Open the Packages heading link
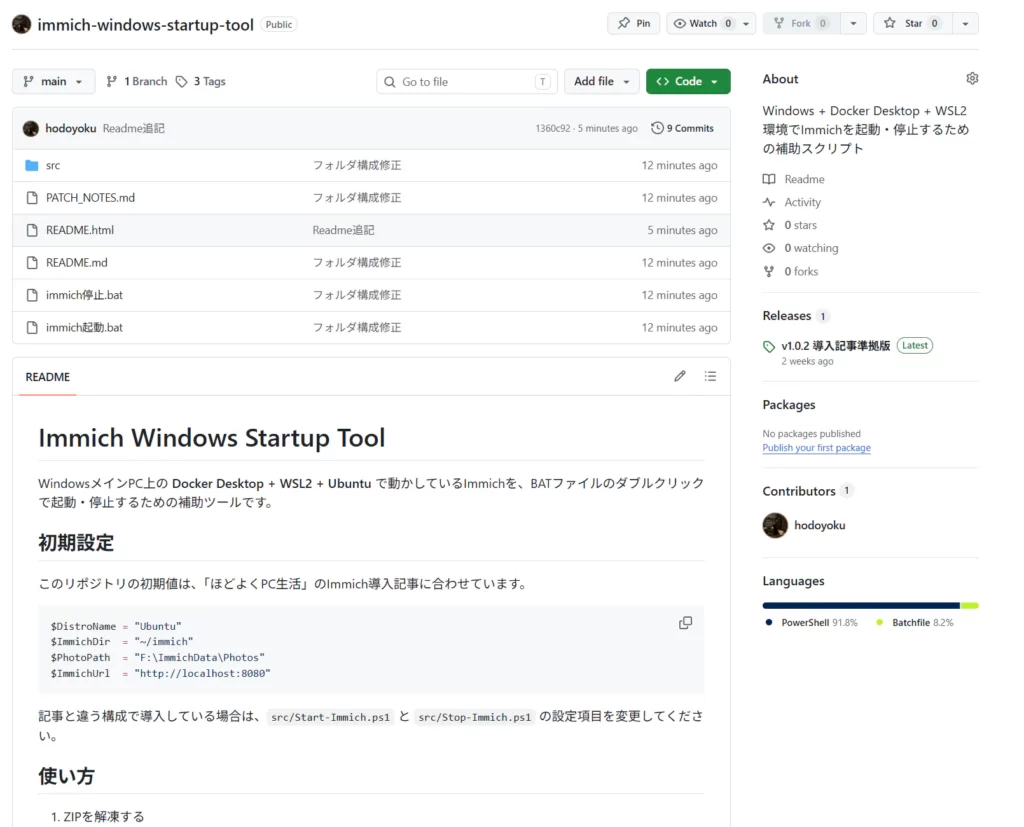The width and height of the screenshot is (1024, 827). click(x=789, y=405)
